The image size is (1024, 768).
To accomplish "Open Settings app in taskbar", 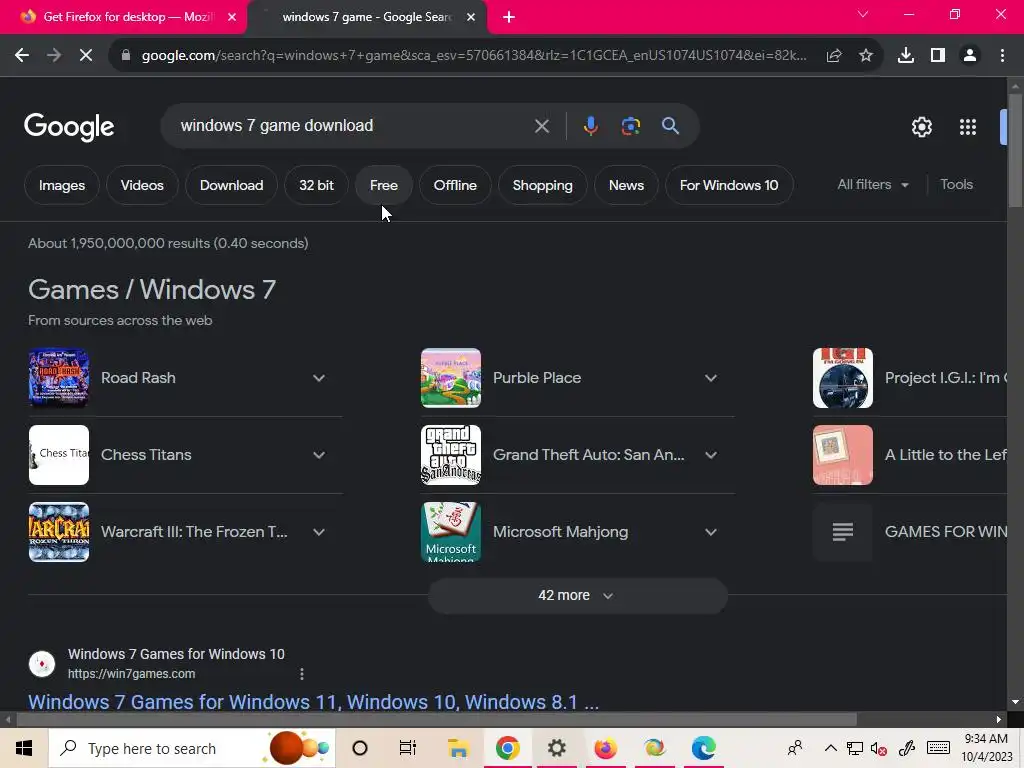I will (556, 748).
